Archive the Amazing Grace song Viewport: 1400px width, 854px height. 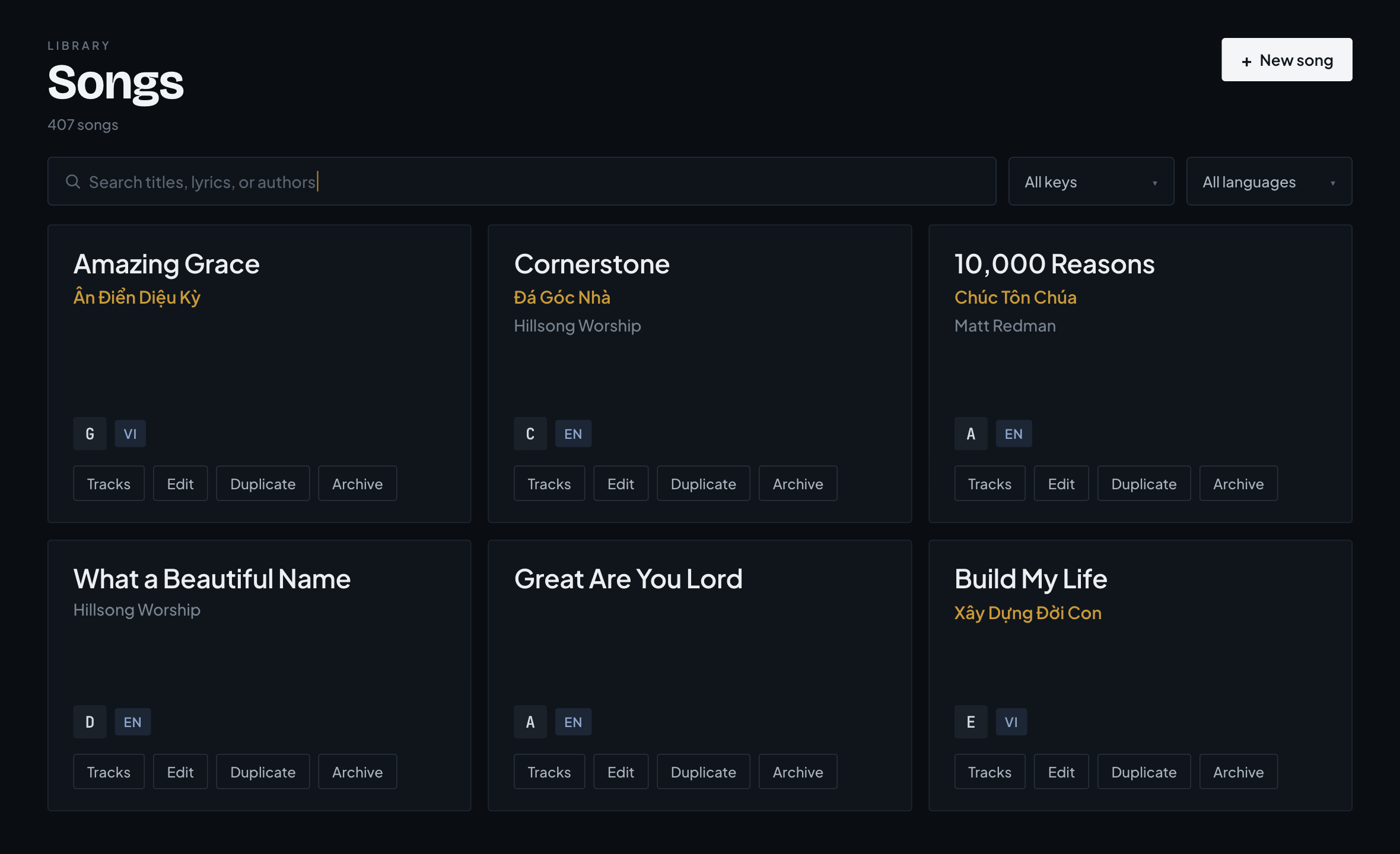click(357, 483)
